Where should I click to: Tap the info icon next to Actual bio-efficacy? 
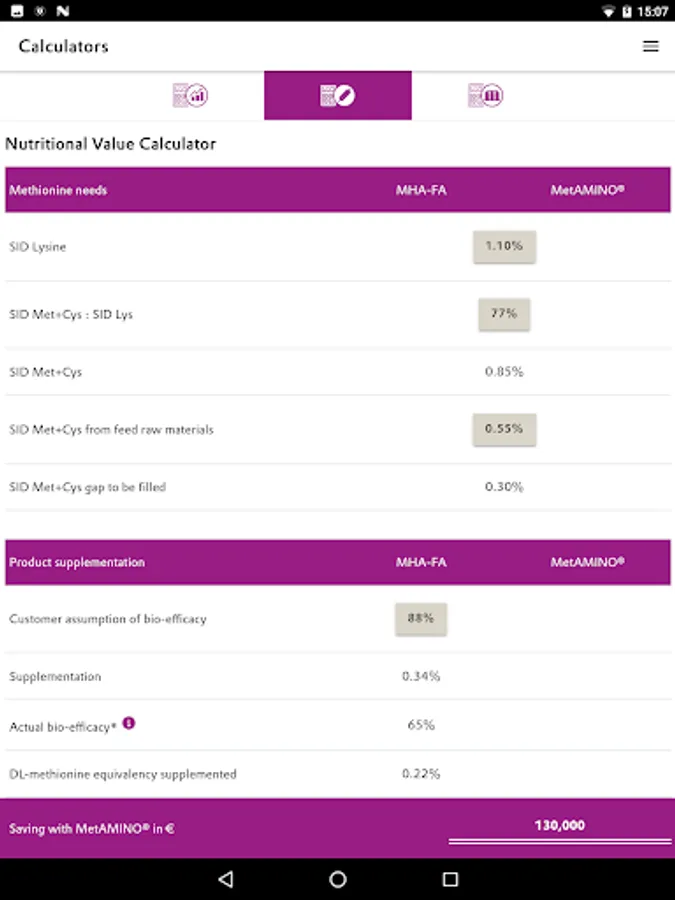128,723
